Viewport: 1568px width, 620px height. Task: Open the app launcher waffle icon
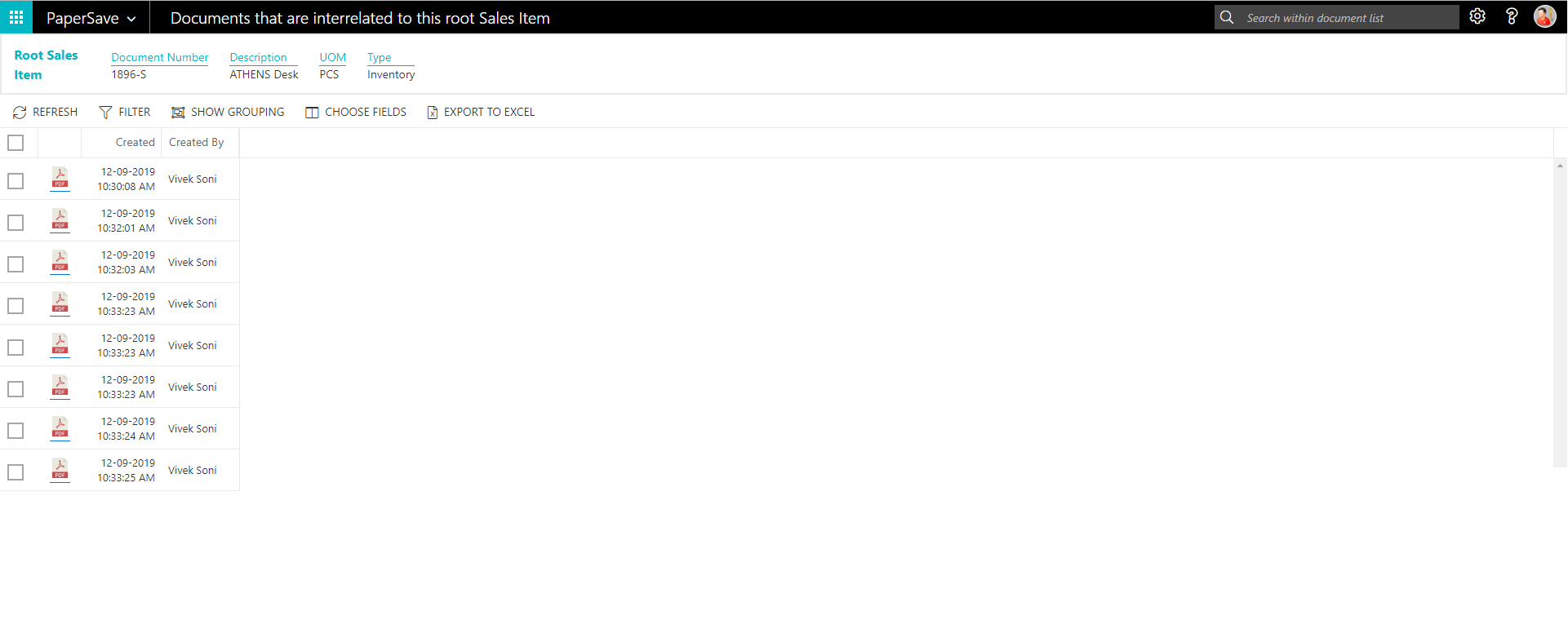16,17
